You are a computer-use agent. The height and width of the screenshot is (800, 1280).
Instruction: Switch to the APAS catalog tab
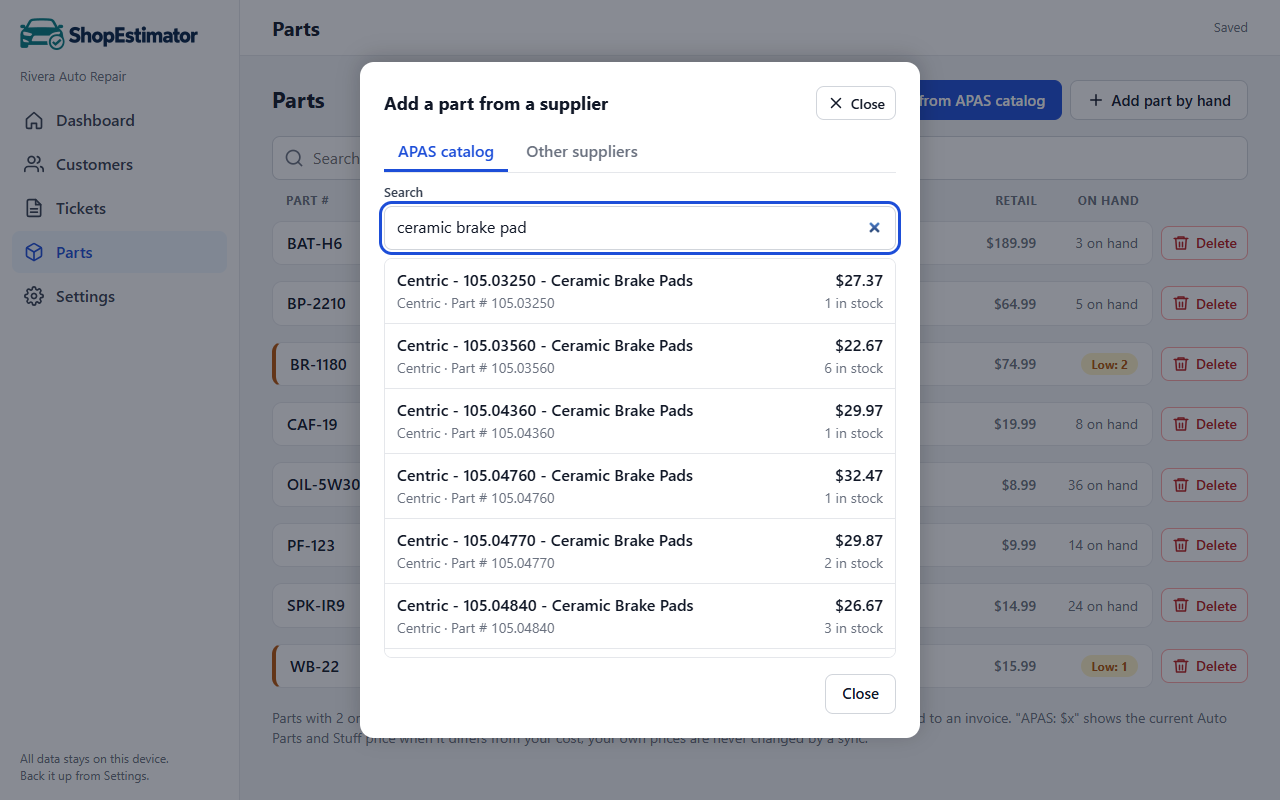446,152
